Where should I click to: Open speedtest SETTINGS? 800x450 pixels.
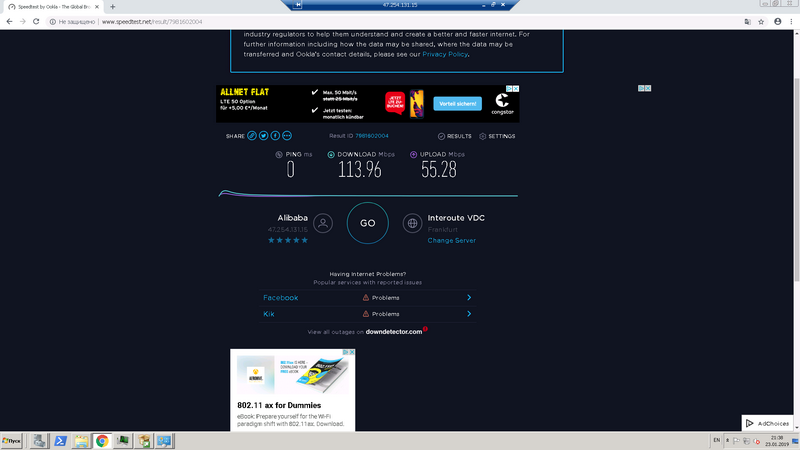pos(497,136)
